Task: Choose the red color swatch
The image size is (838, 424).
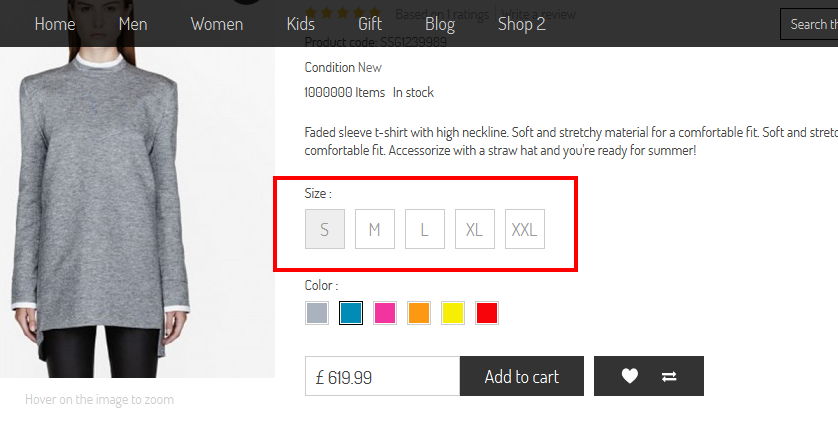Action: pyautogui.click(x=487, y=313)
